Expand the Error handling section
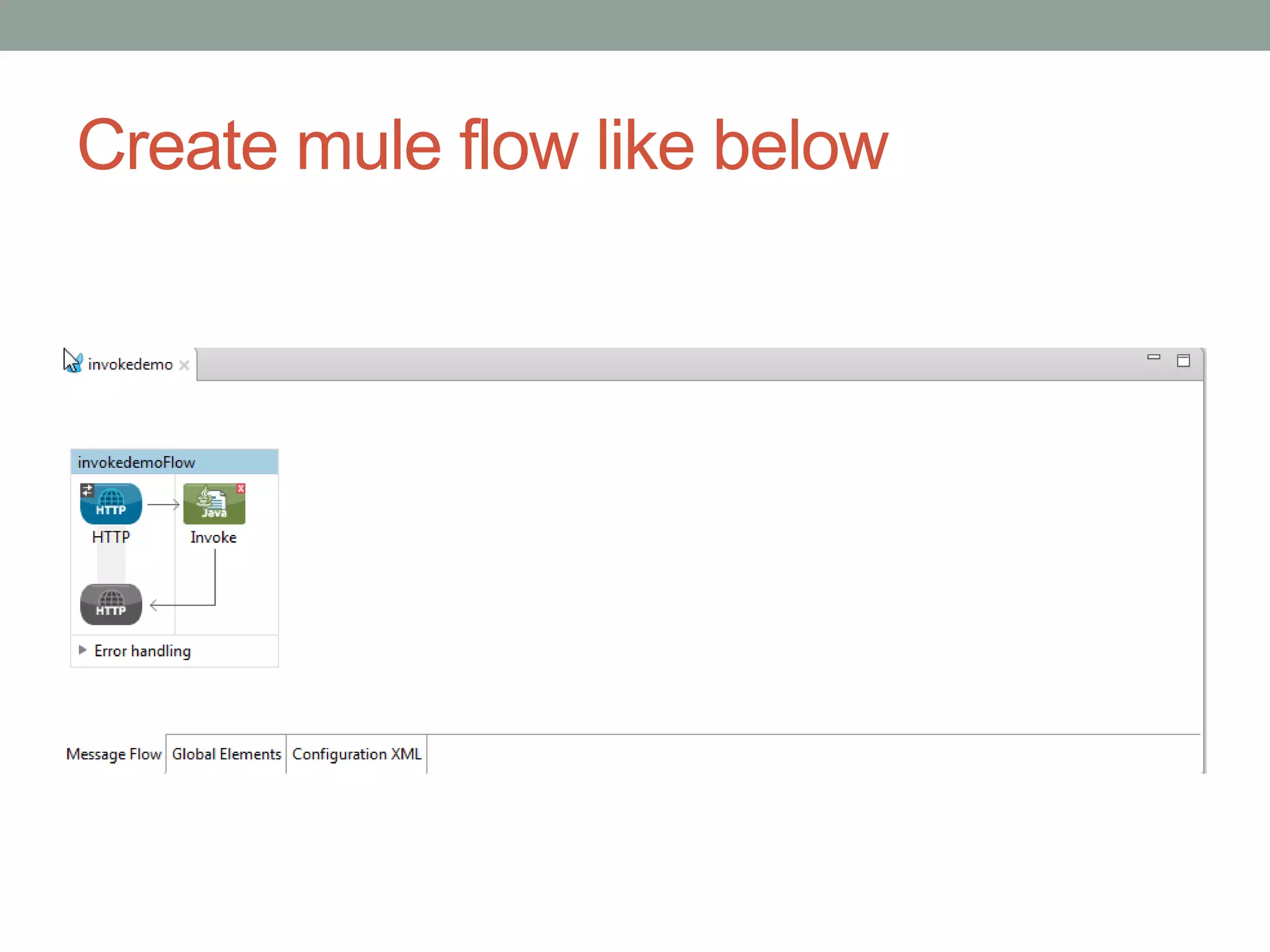The height and width of the screenshot is (952, 1270). coord(82,650)
